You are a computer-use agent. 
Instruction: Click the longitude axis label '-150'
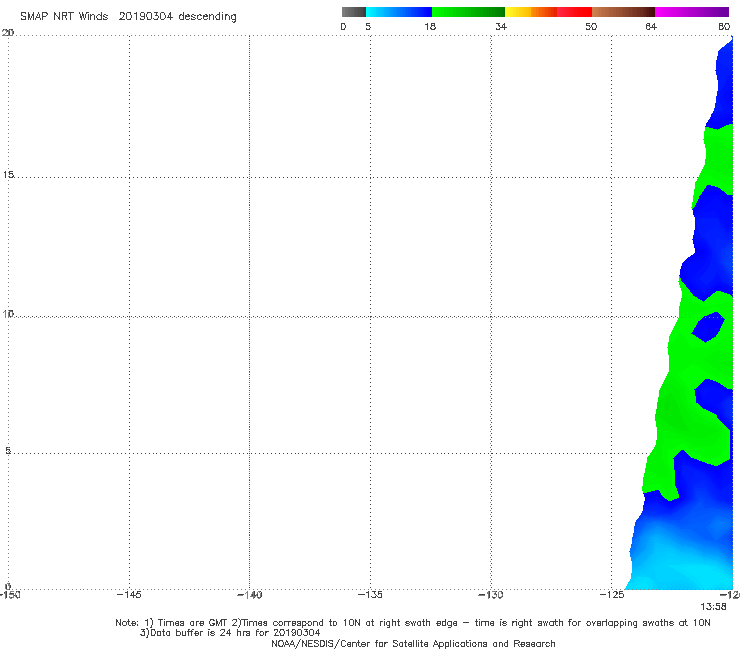point(10,595)
